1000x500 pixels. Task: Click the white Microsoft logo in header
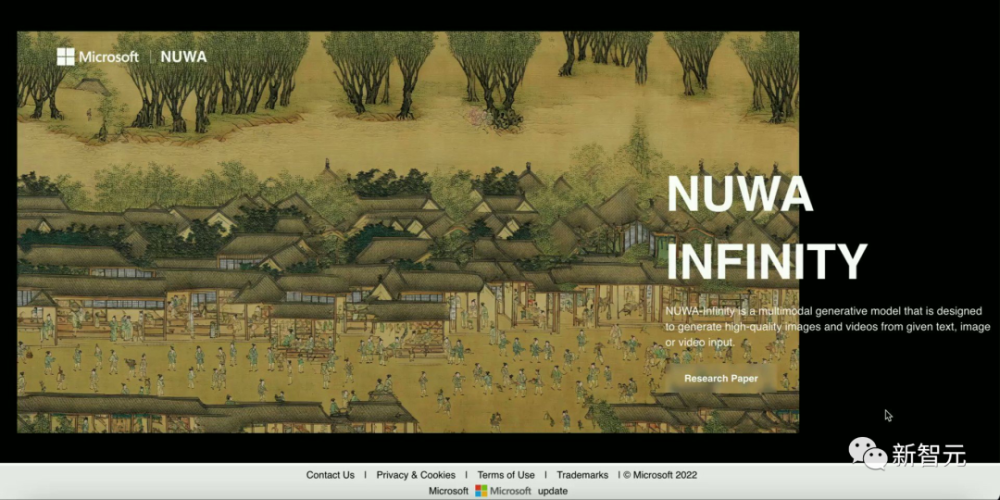pyautogui.click(x=65, y=57)
